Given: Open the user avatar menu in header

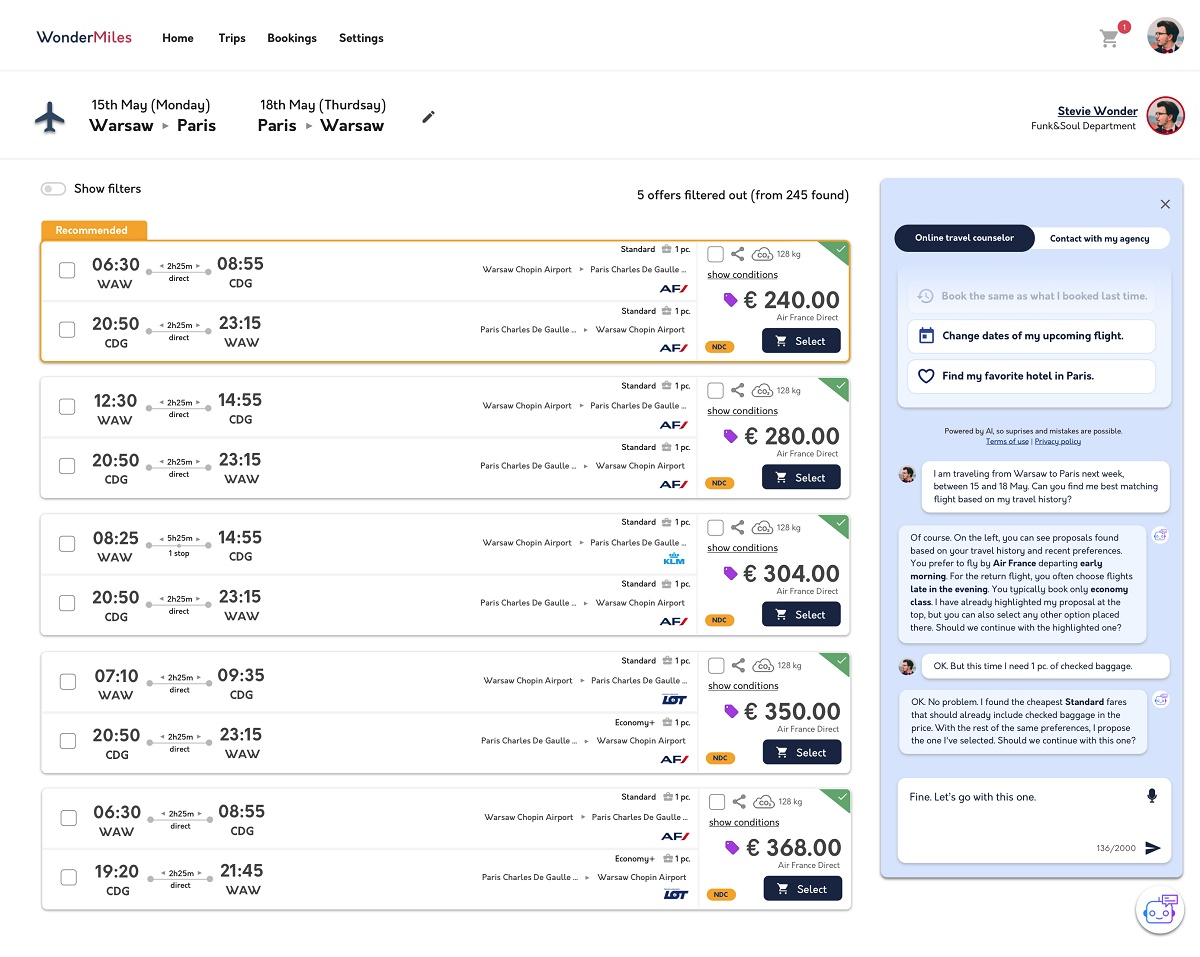Looking at the screenshot, I should (x=1165, y=36).
